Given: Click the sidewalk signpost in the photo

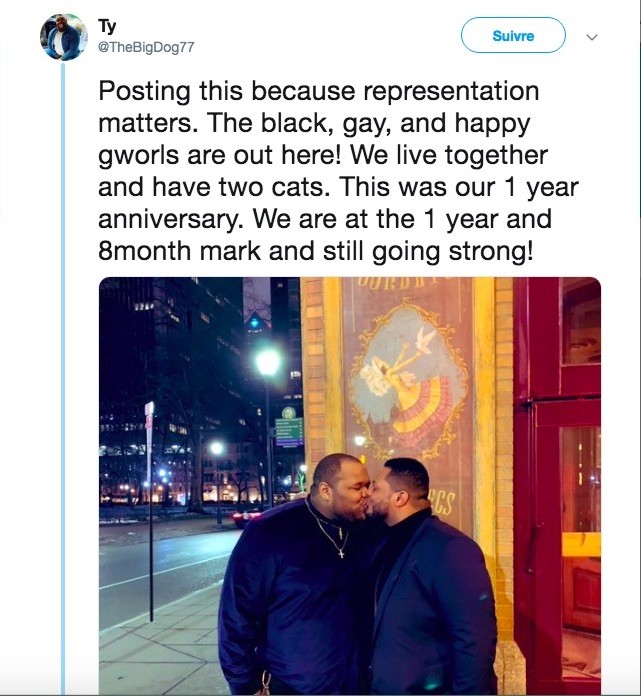Looking at the screenshot, I should pyautogui.click(x=150, y=510).
